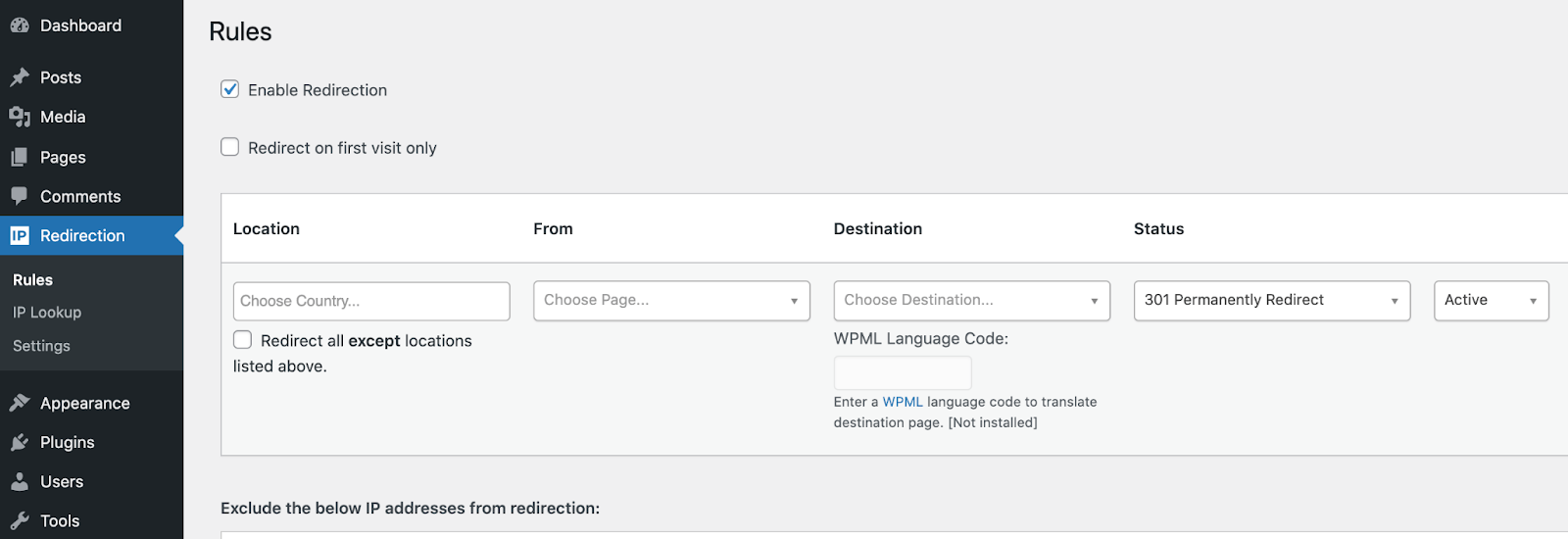Click the Tools wrench icon
1568x539 pixels.
tap(20, 520)
